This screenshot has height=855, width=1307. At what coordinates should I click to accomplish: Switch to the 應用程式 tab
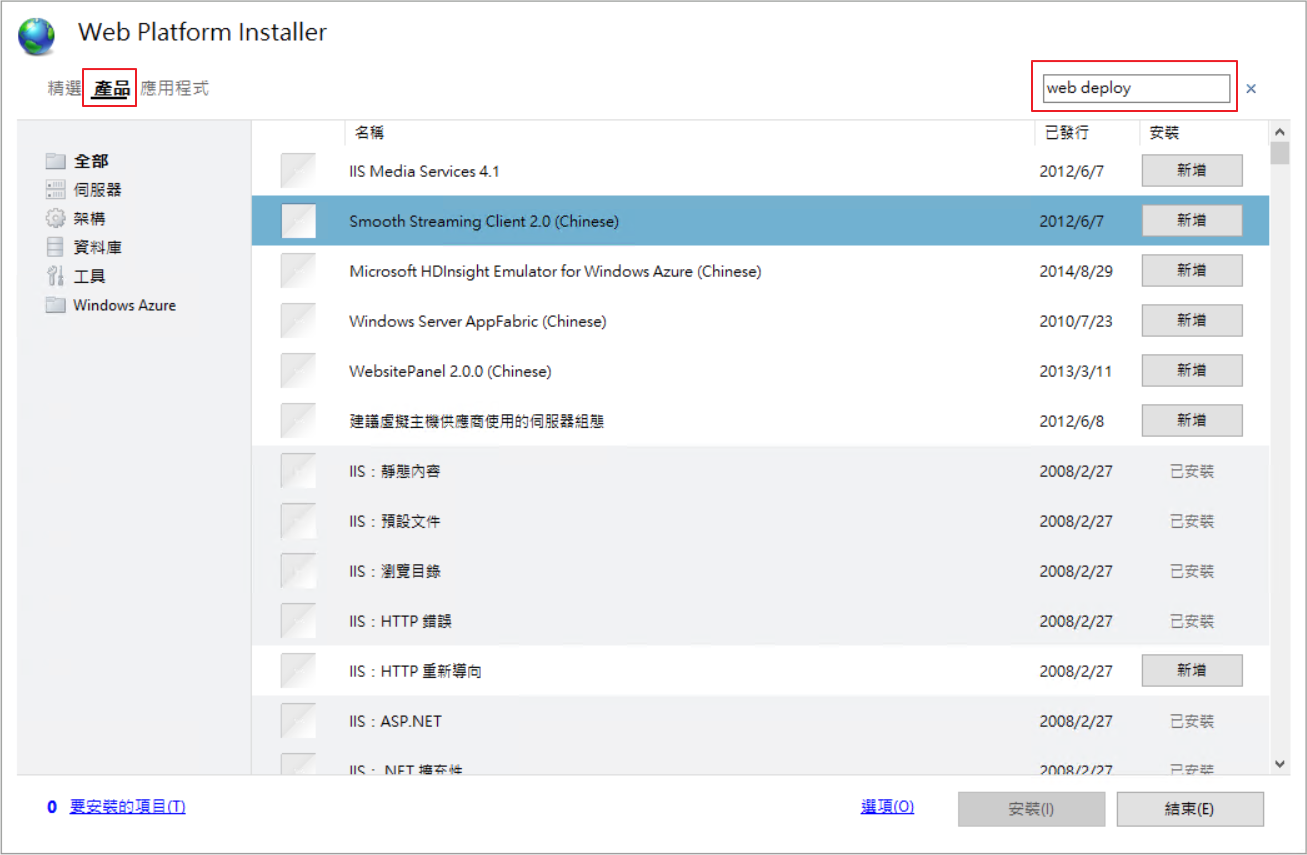[175, 89]
